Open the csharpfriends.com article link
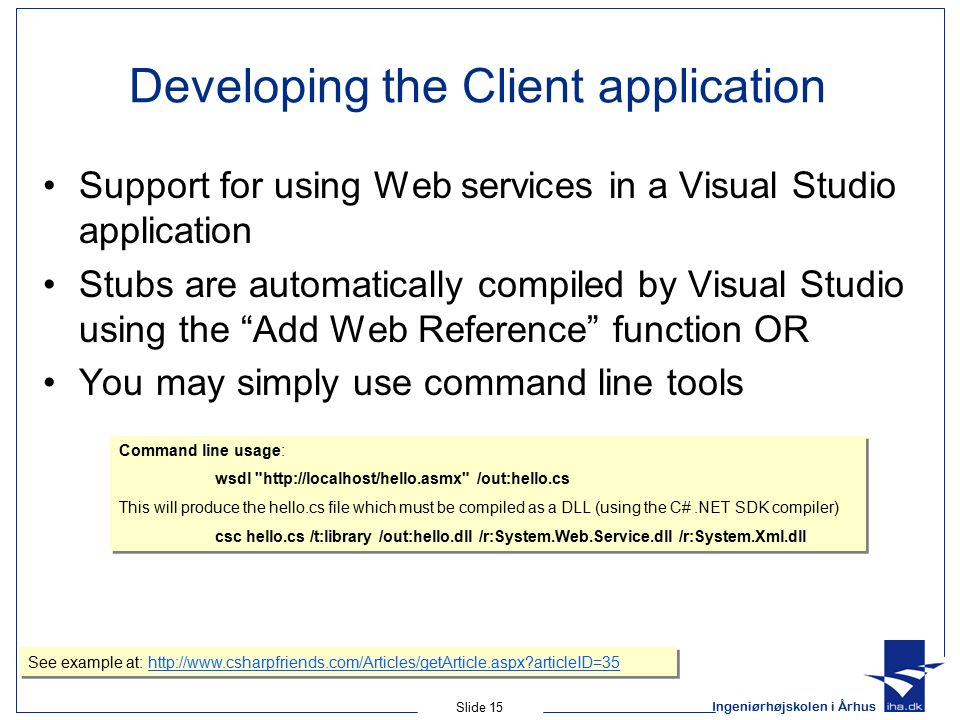Screen dimensions: 960x720 (x=384, y=662)
